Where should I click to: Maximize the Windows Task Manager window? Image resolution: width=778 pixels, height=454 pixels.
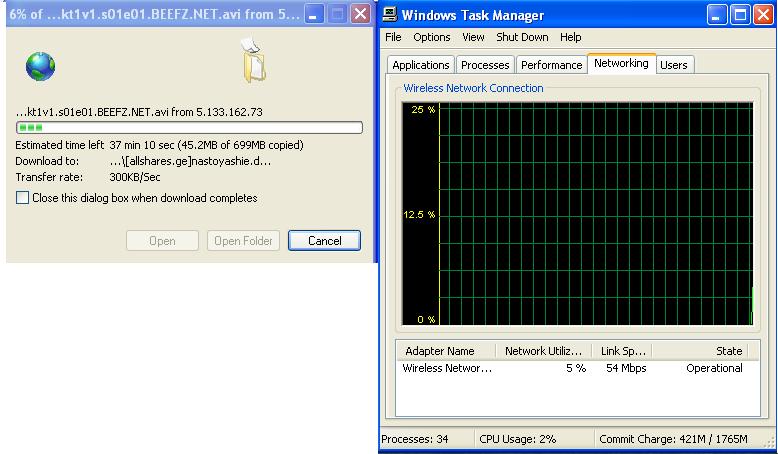740,15
